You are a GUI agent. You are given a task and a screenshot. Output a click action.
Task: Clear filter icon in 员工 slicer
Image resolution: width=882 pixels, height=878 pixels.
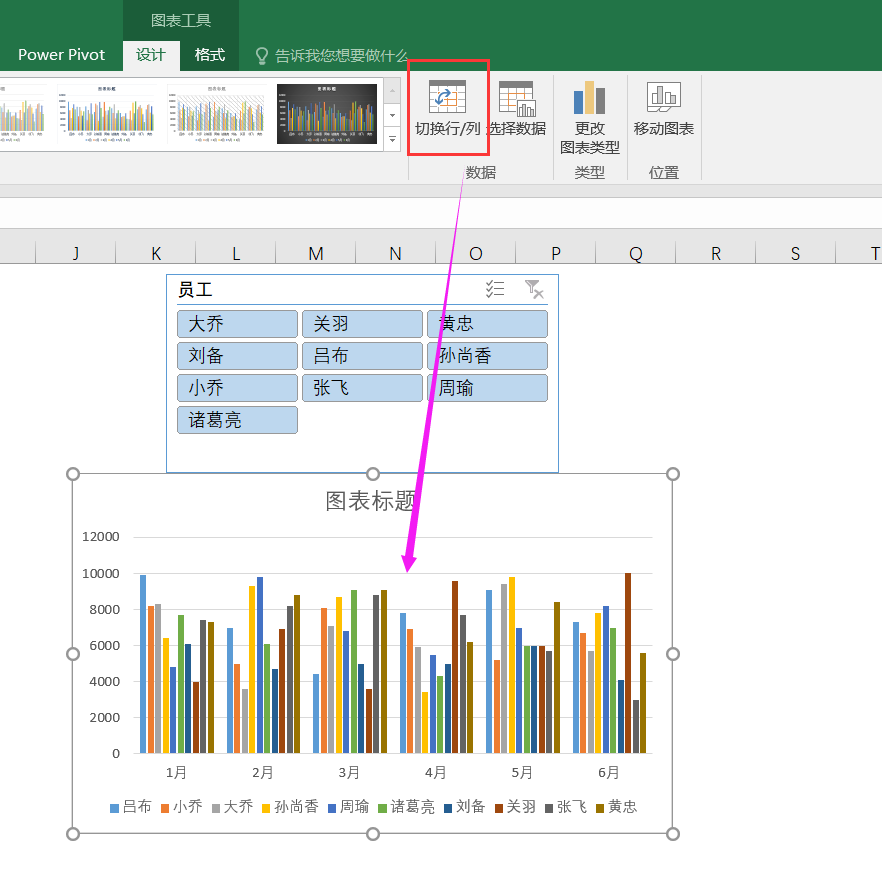535,290
